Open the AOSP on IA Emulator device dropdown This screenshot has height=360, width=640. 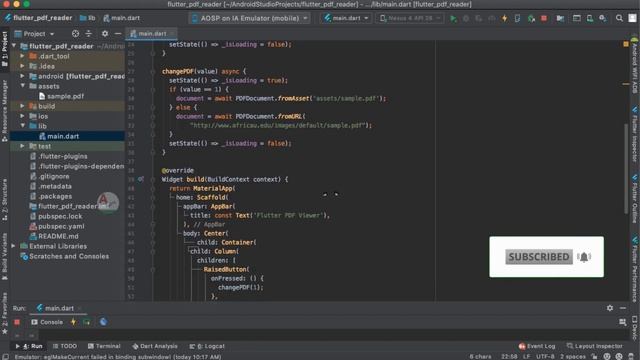tap(250, 18)
